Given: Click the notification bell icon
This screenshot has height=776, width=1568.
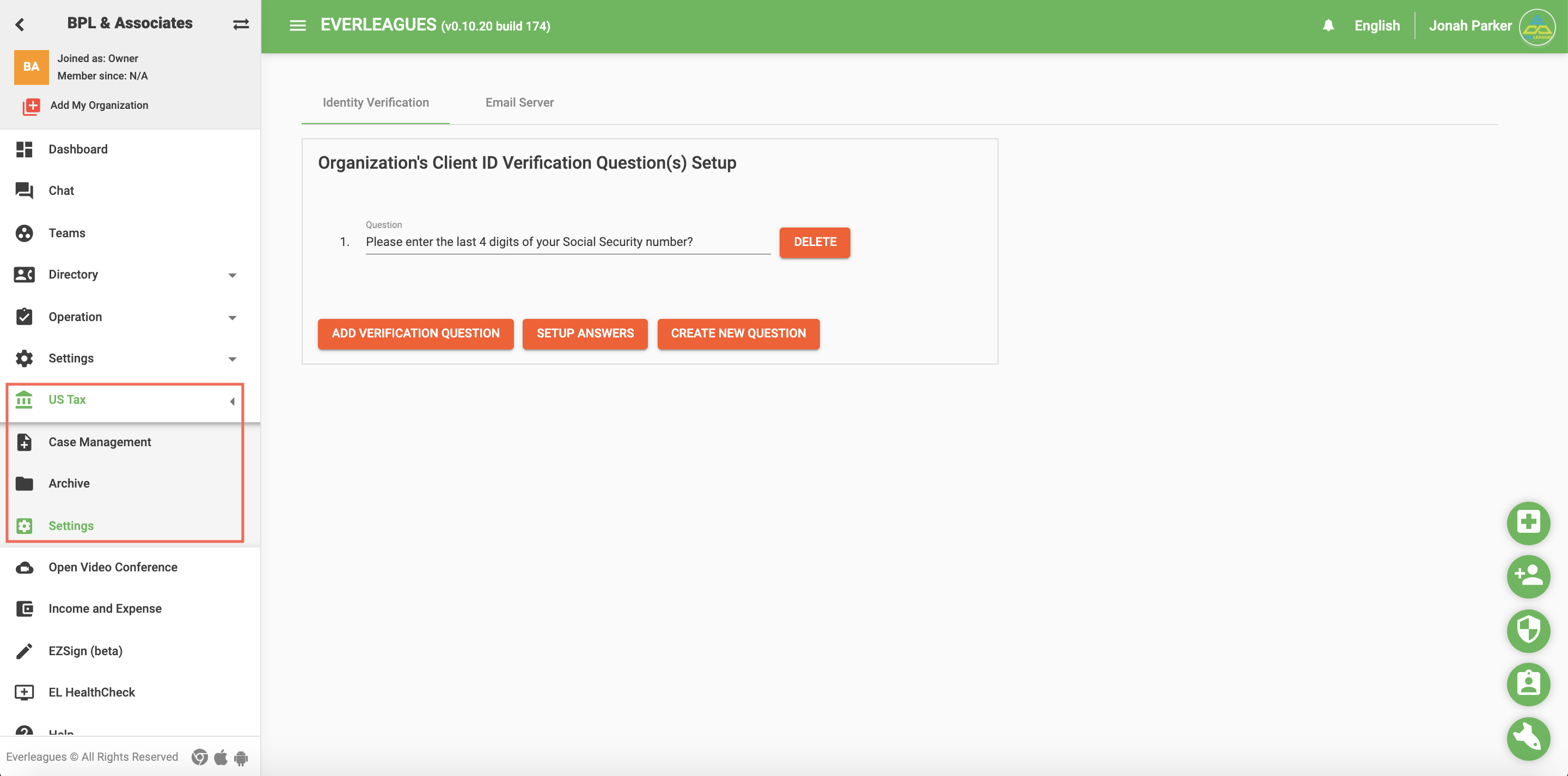Looking at the screenshot, I should coord(1328,26).
